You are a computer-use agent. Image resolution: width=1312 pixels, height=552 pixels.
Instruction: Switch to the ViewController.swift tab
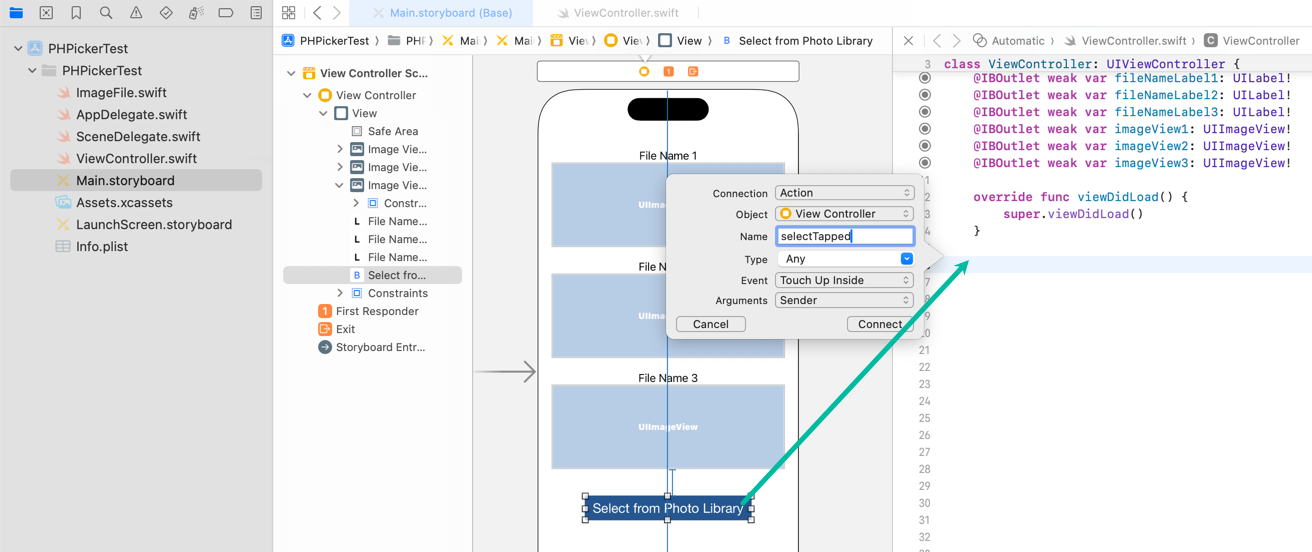click(x=617, y=13)
